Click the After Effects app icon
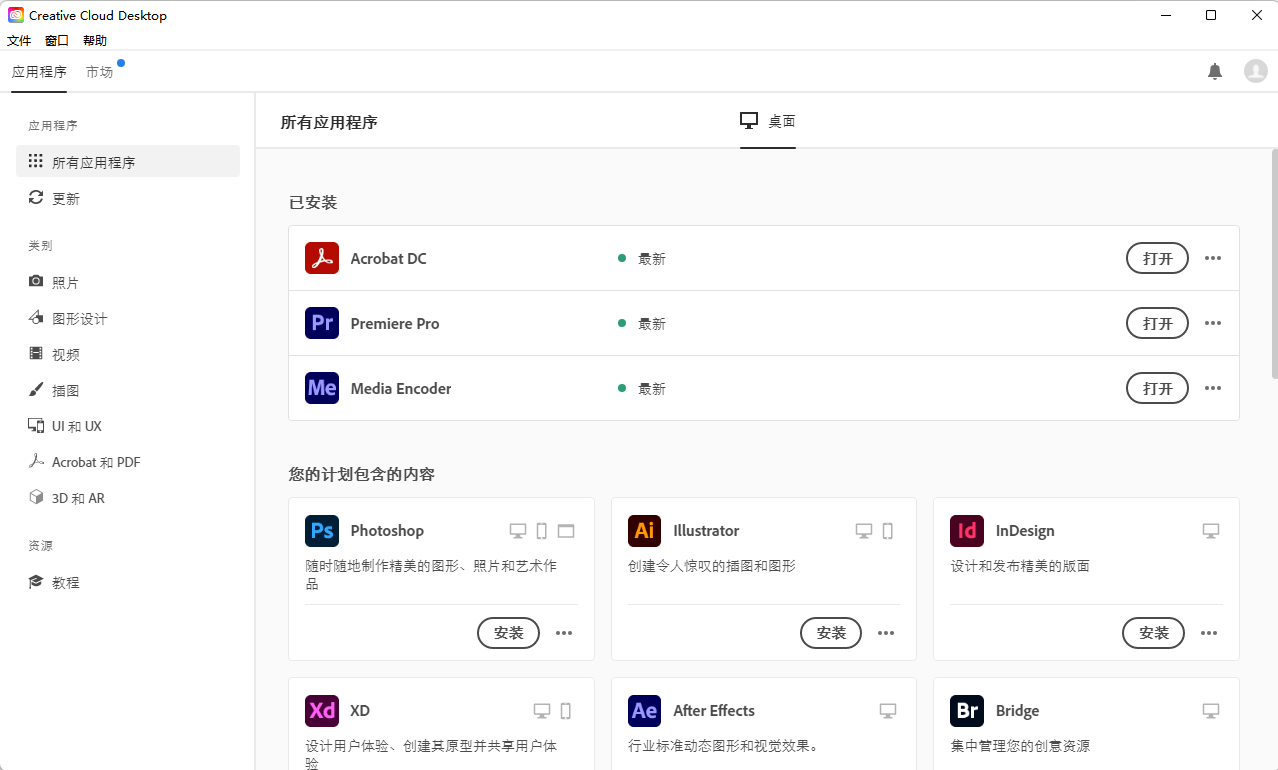The width and height of the screenshot is (1278, 770). click(645, 710)
